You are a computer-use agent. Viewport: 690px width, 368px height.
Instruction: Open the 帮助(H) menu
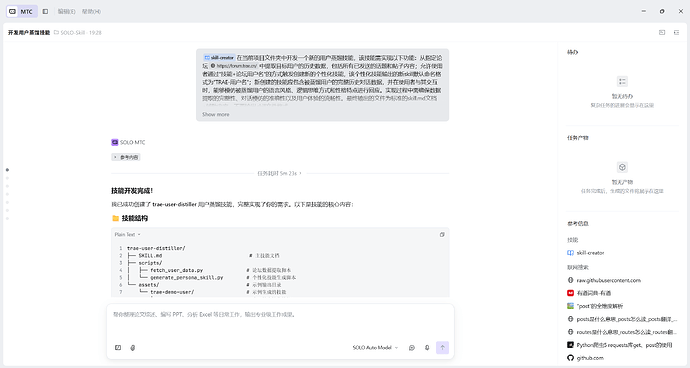91,11
